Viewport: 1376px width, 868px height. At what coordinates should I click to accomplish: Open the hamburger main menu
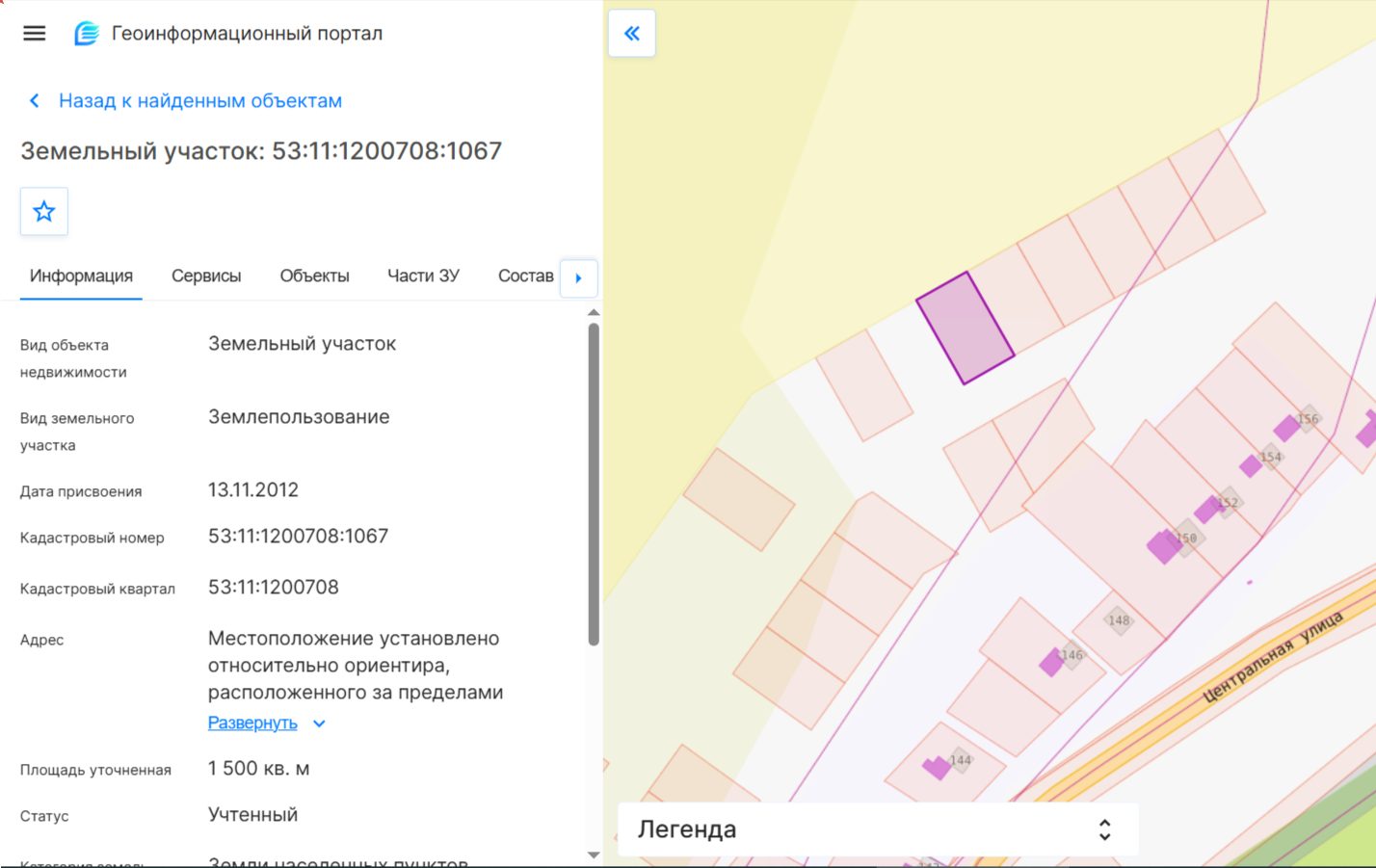(x=35, y=34)
